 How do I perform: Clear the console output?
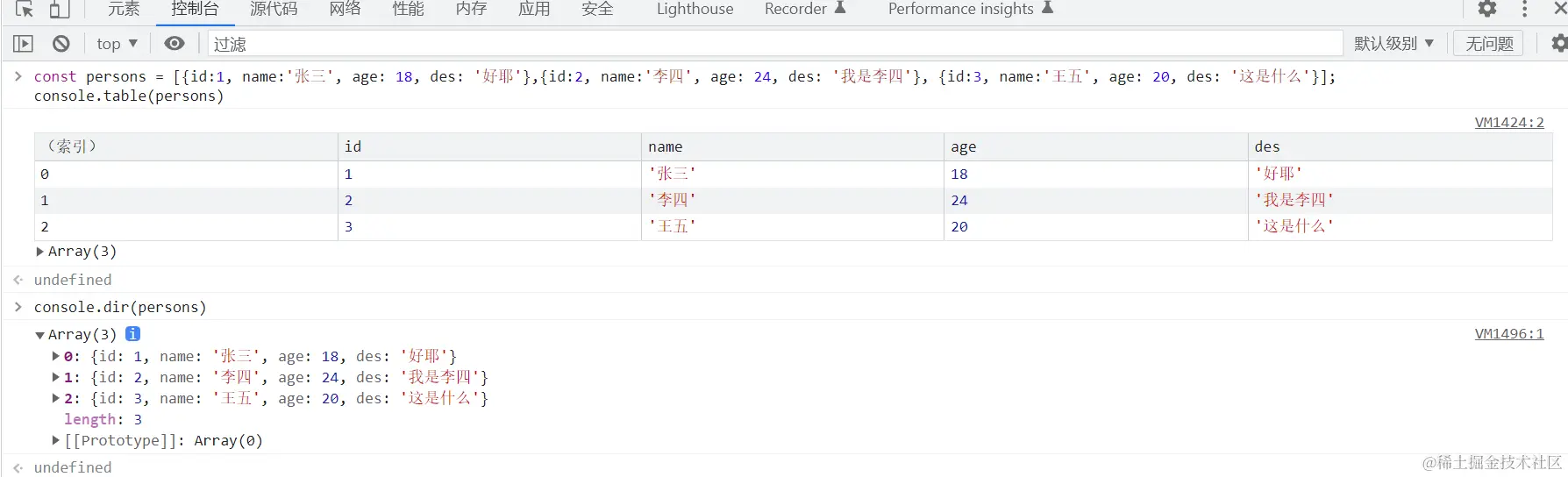[x=61, y=44]
